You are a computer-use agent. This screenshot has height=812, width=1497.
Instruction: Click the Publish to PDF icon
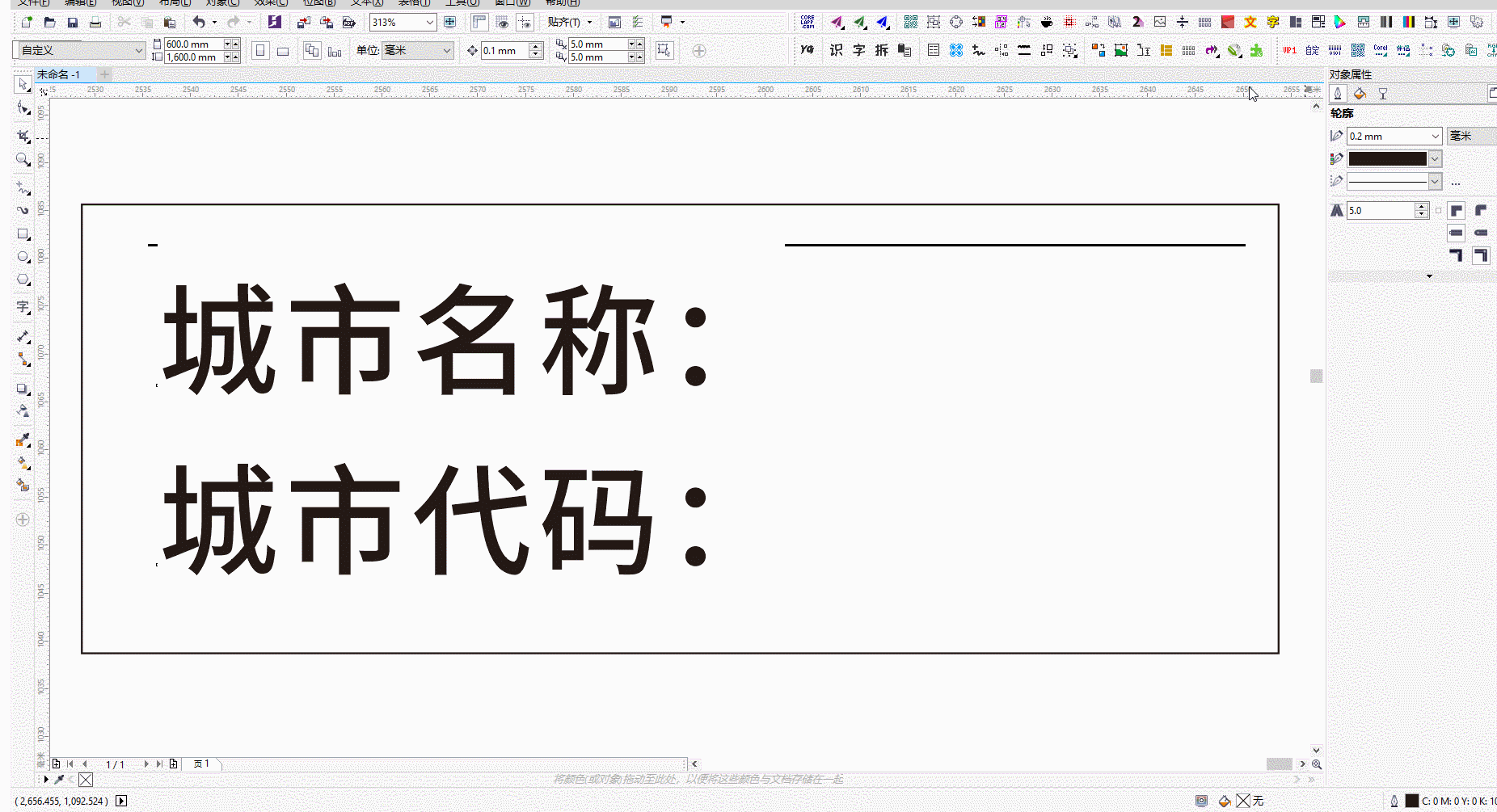(x=349, y=23)
